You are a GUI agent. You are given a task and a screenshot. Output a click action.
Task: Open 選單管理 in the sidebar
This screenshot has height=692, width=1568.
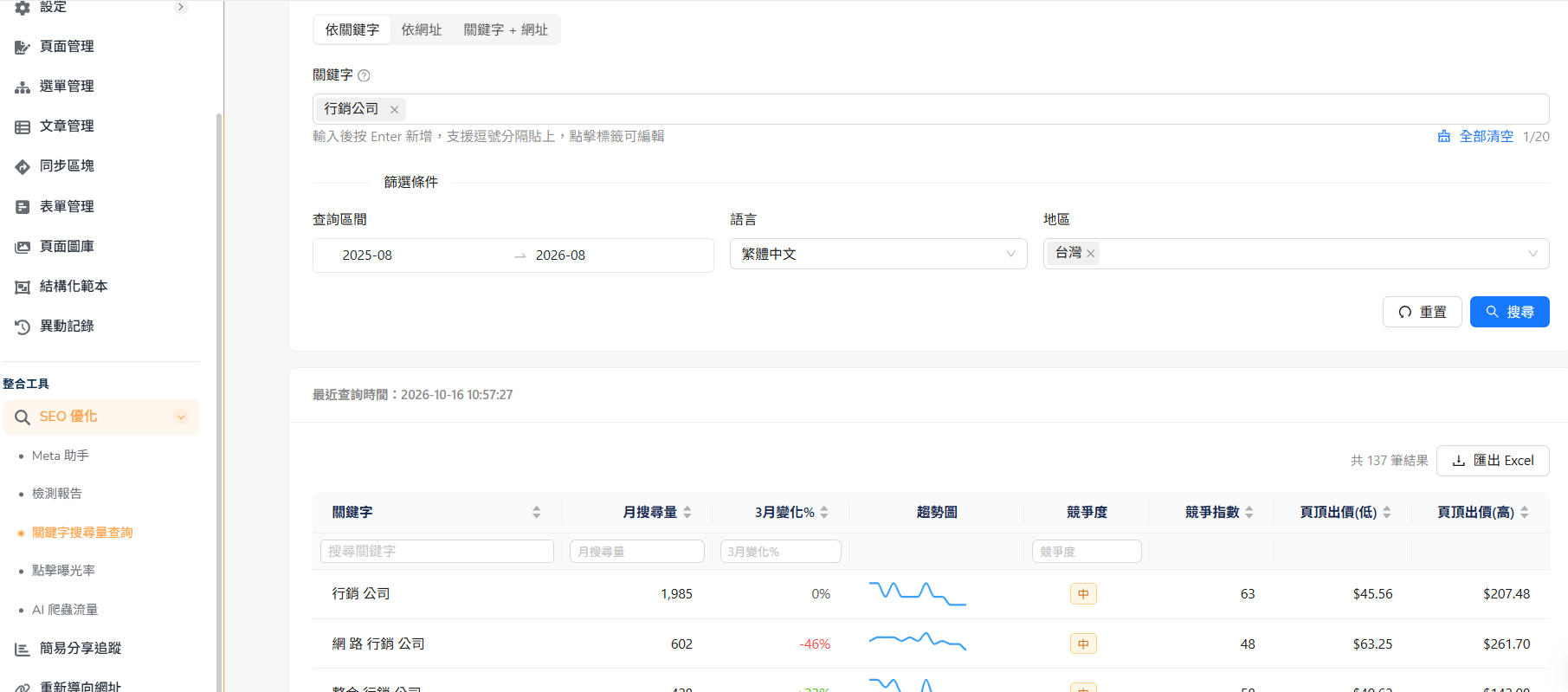pyautogui.click(x=67, y=86)
